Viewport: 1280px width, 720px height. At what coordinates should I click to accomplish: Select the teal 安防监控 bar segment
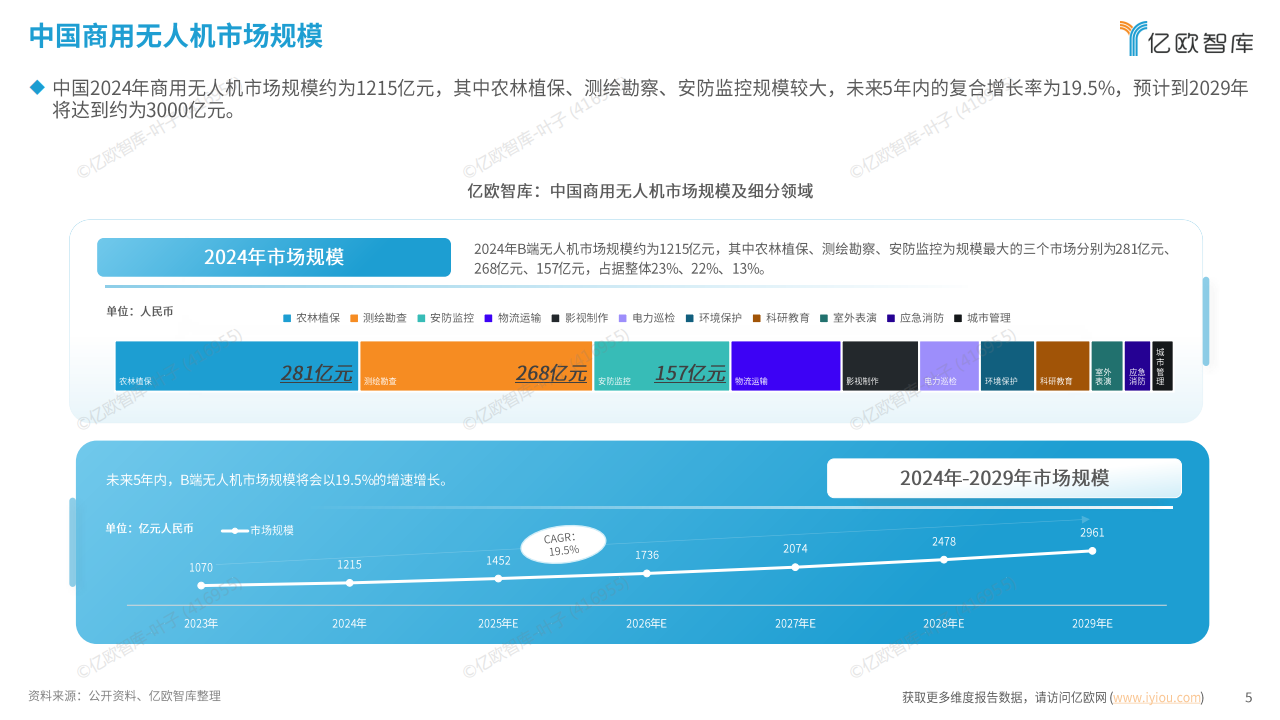point(661,366)
